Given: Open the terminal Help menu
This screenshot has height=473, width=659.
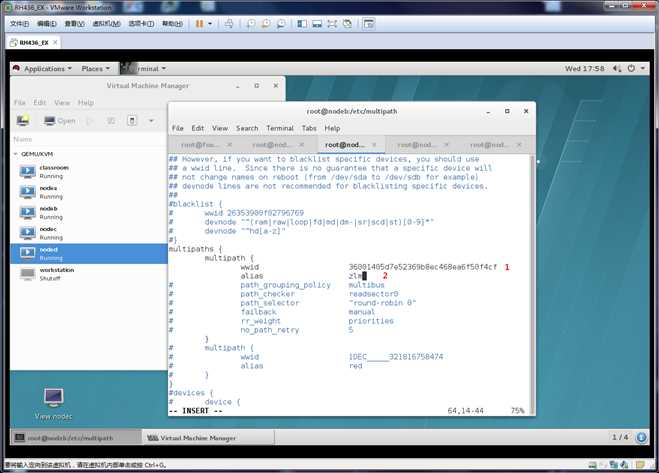Looking at the screenshot, I should [x=332, y=128].
